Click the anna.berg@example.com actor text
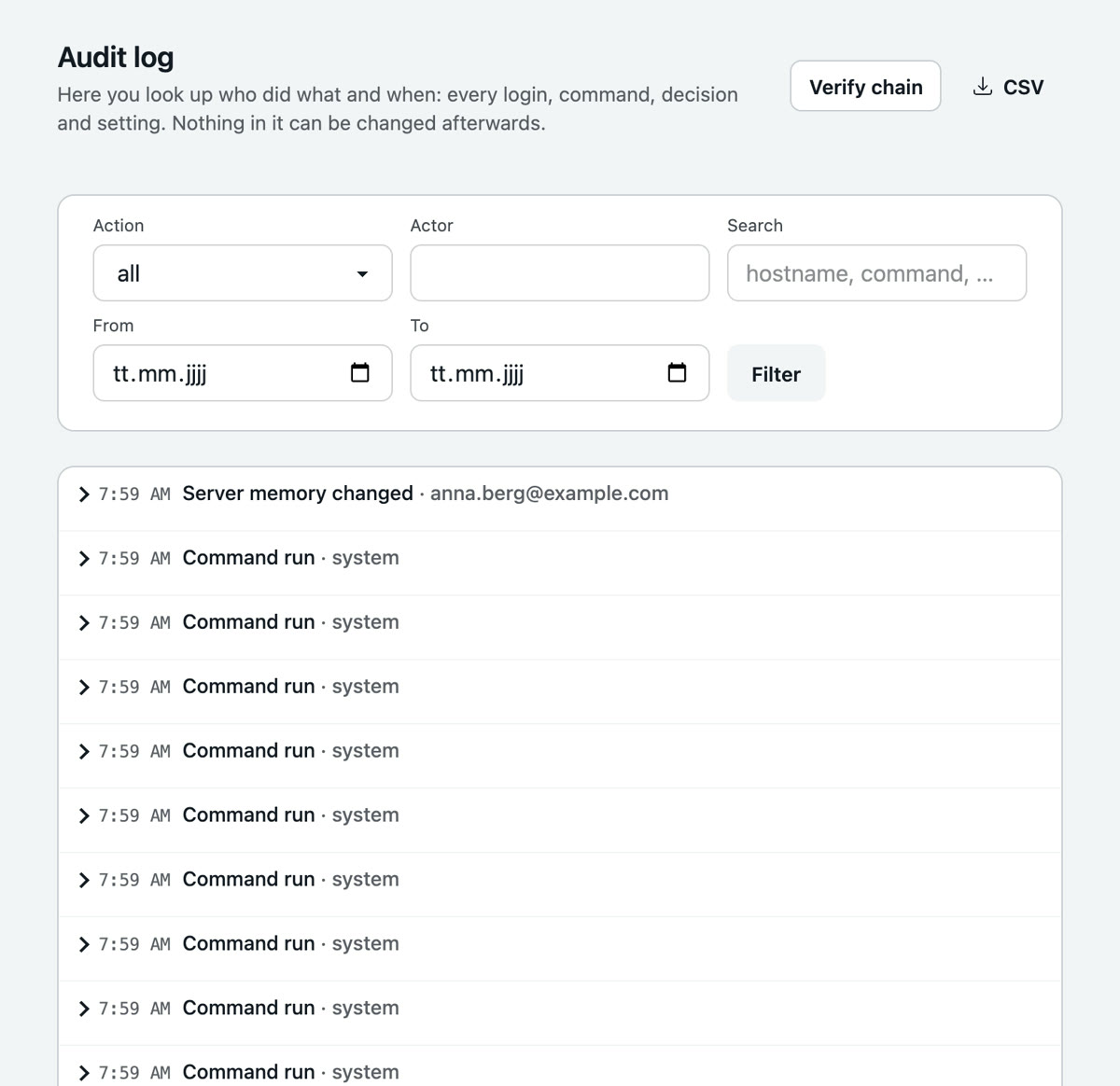Screen dimensions: 1120x1086 point(550,494)
